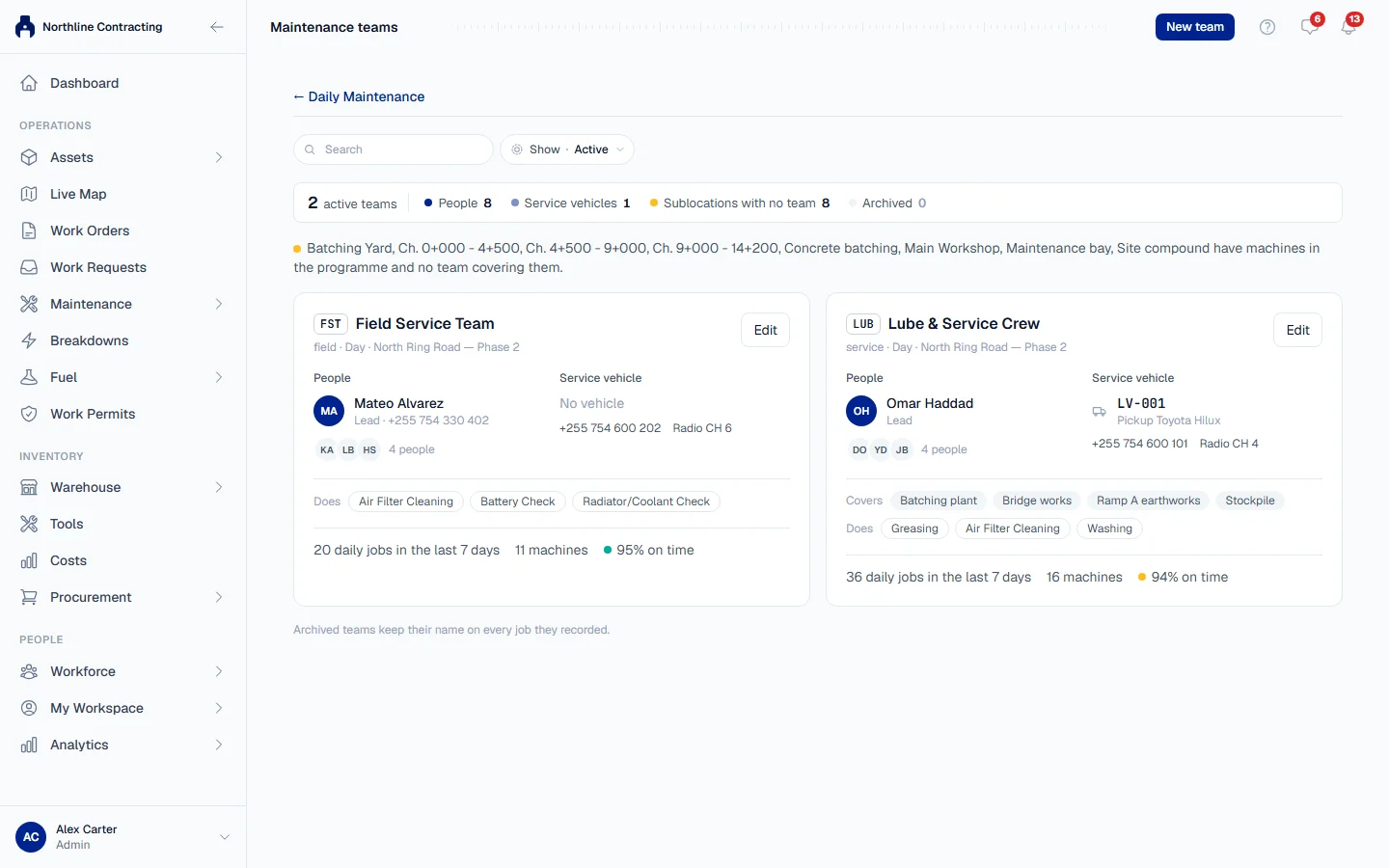Click the LV-001 service vehicle truck icon
This screenshot has width=1389, height=868.
pyautogui.click(x=1100, y=412)
